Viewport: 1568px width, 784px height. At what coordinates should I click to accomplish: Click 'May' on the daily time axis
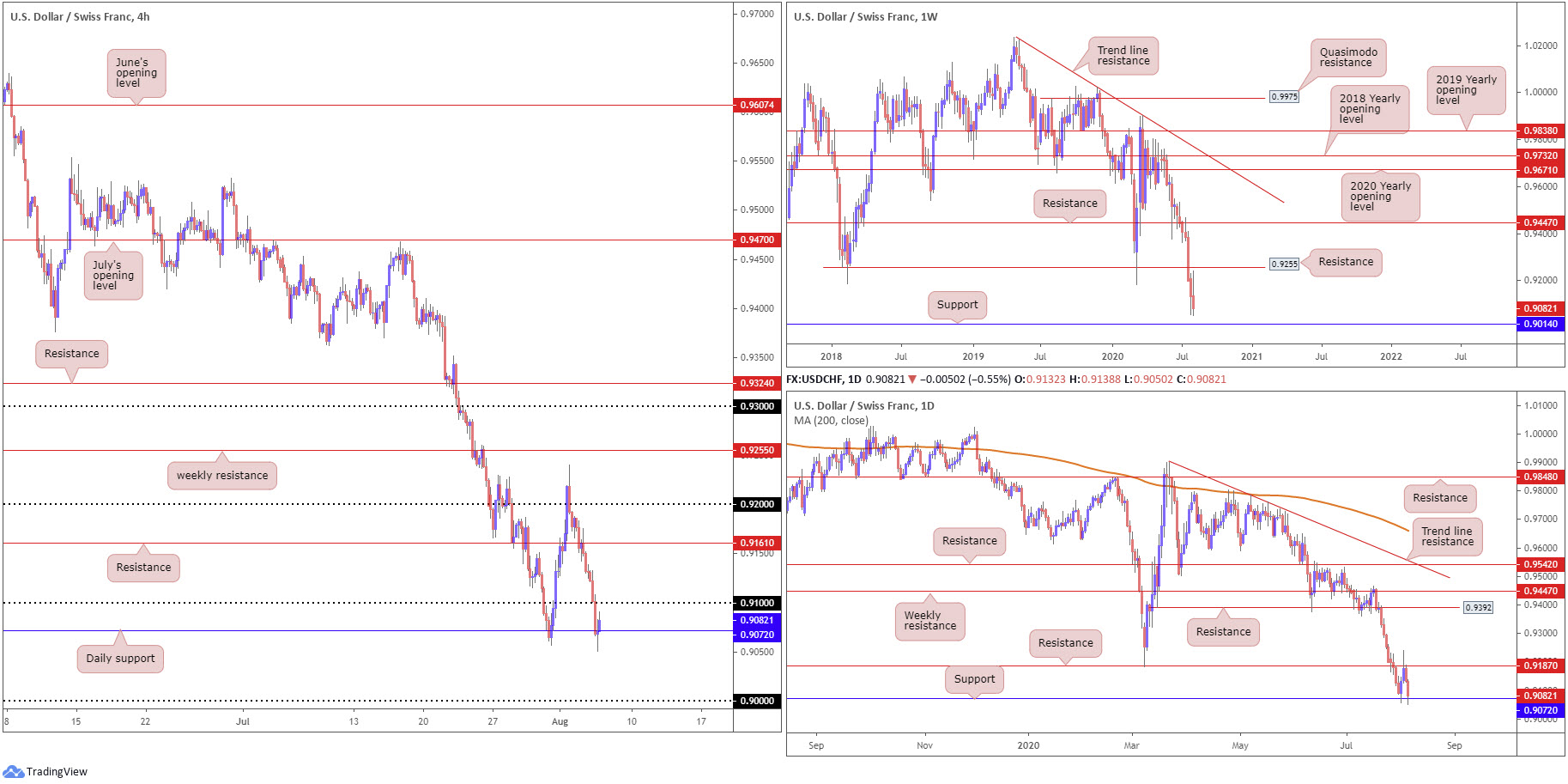pyautogui.click(x=1239, y=745)
